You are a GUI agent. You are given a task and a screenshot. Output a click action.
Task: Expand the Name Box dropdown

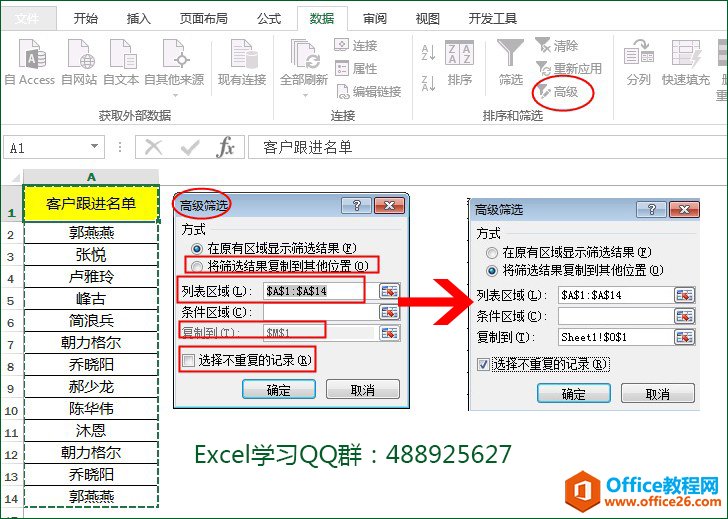click(x=94, y=147)
